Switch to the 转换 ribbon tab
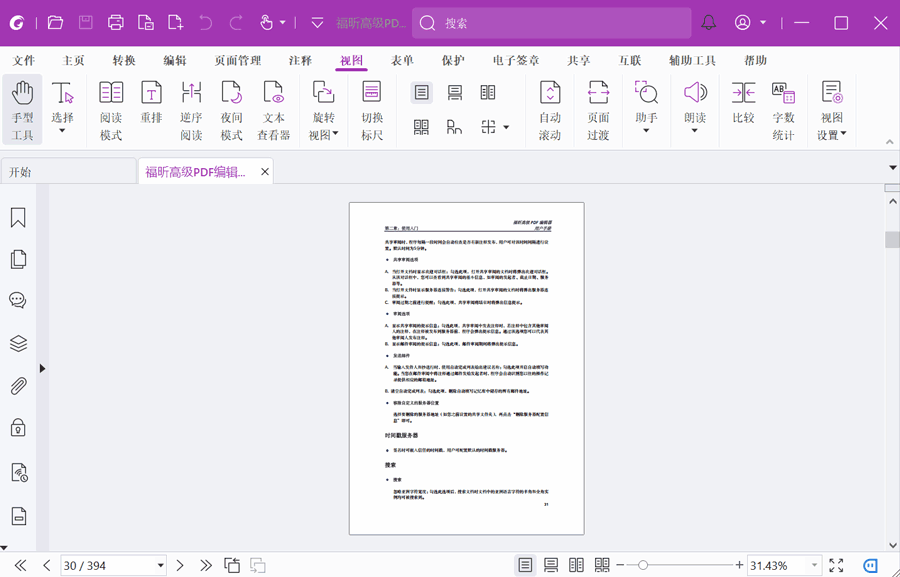900x577 pixels. (123, 60)
